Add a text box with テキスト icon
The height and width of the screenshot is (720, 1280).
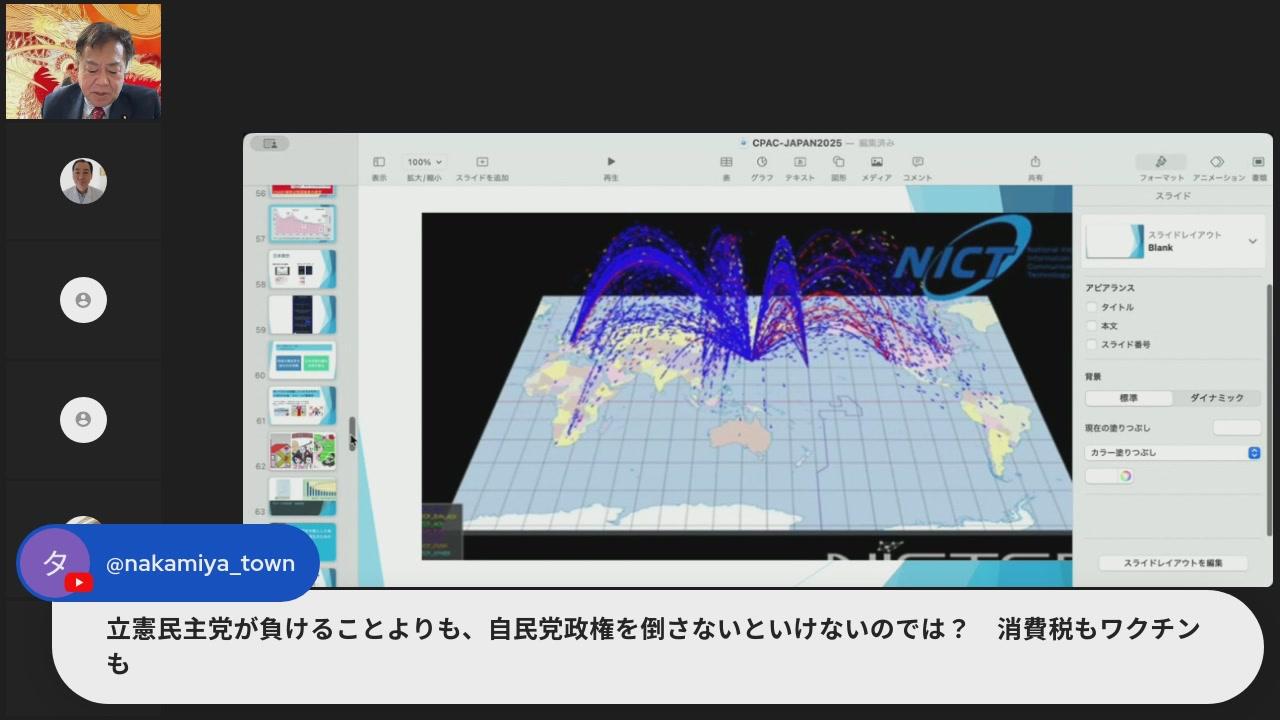(800, 162)
